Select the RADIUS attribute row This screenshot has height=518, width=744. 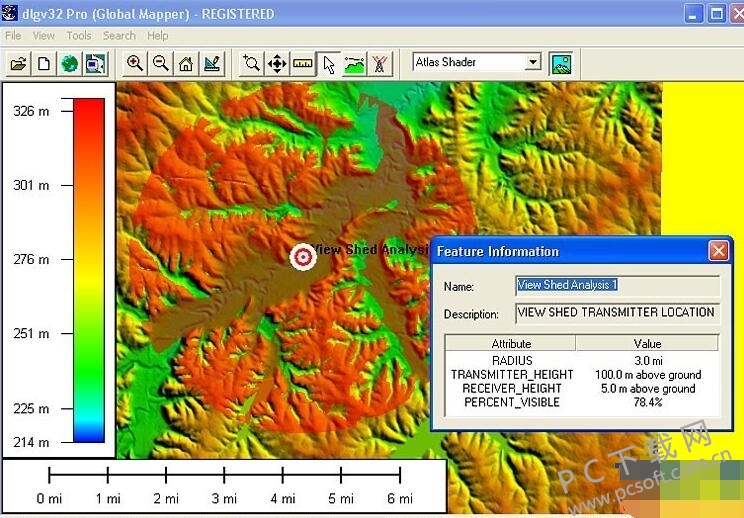pyautogui.click(x=582, y=361)
